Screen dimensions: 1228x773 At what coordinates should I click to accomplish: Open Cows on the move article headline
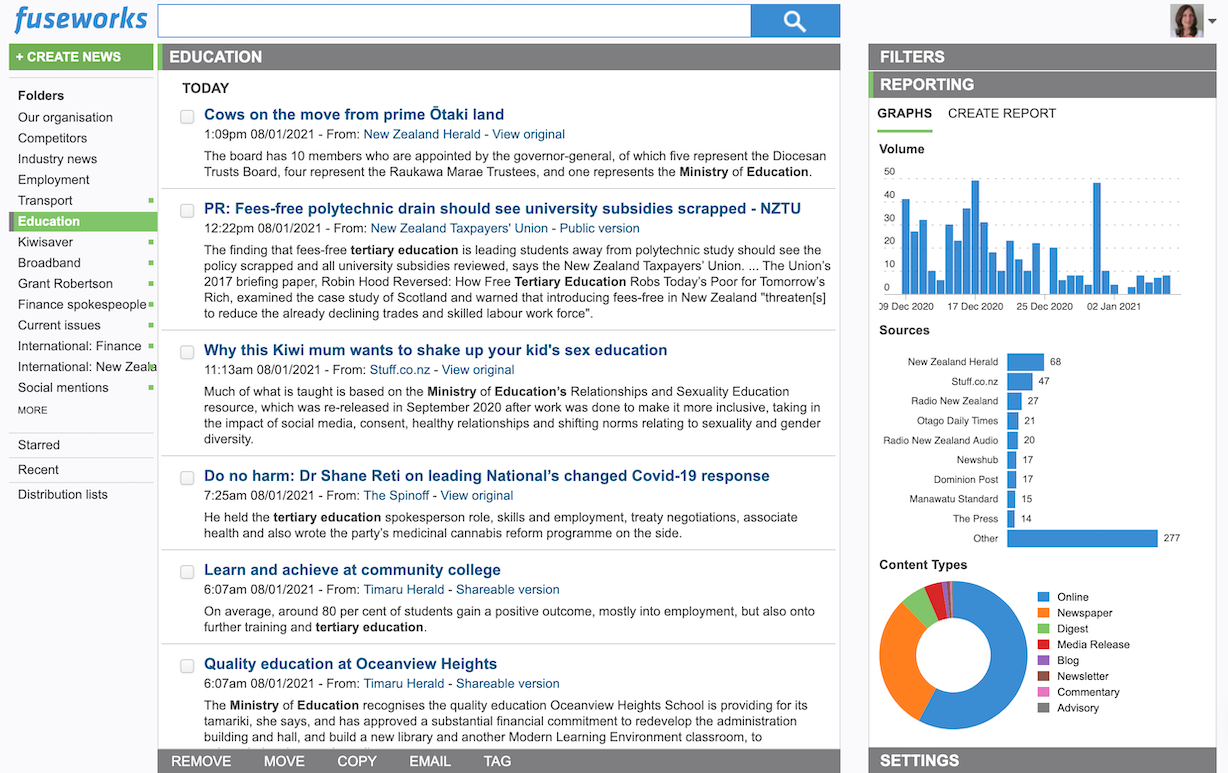[354, 115]
